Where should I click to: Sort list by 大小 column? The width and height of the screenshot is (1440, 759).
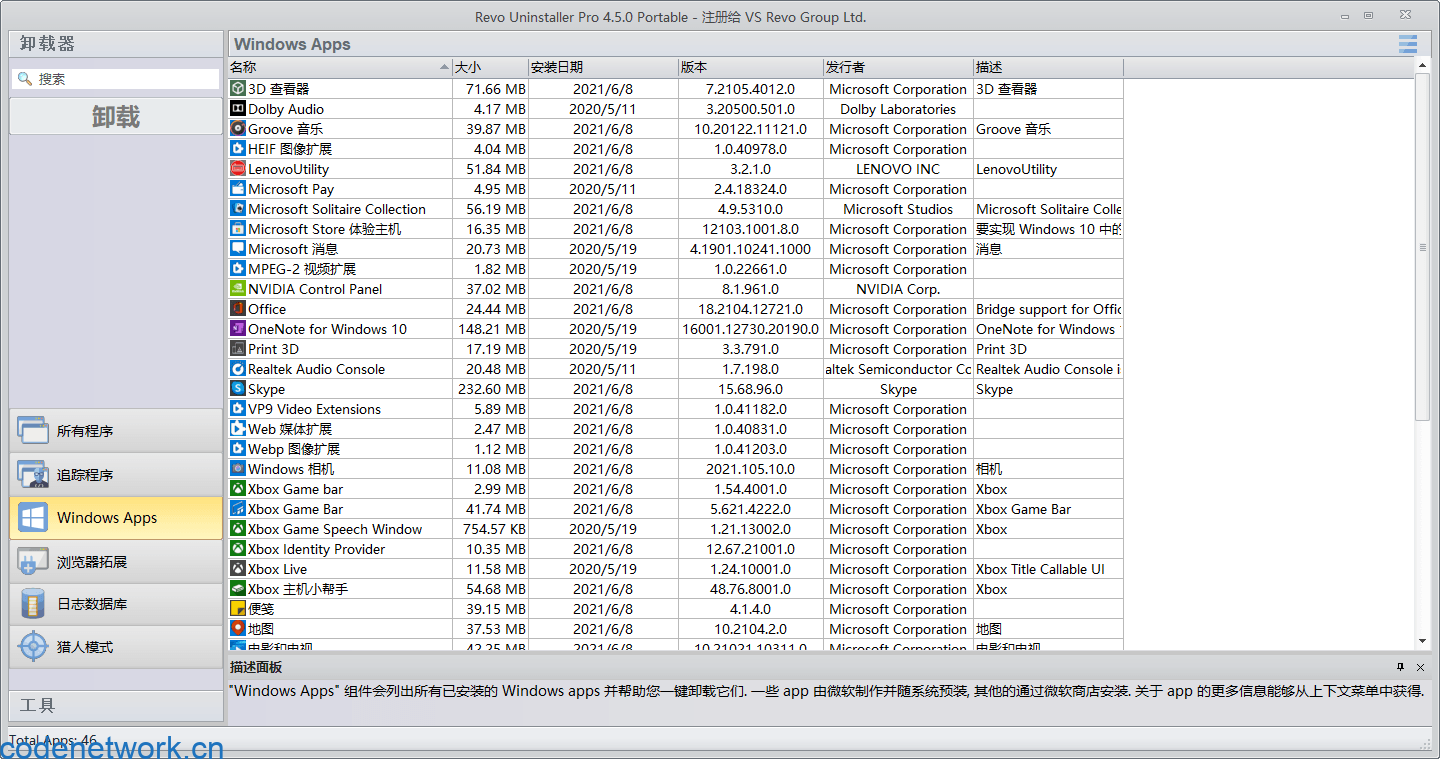click(490, 67)
